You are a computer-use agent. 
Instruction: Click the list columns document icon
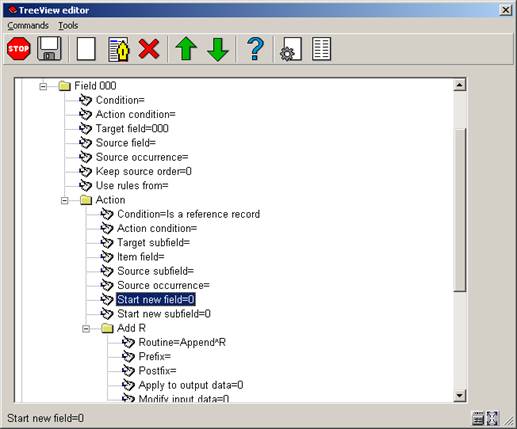(321, 49)
